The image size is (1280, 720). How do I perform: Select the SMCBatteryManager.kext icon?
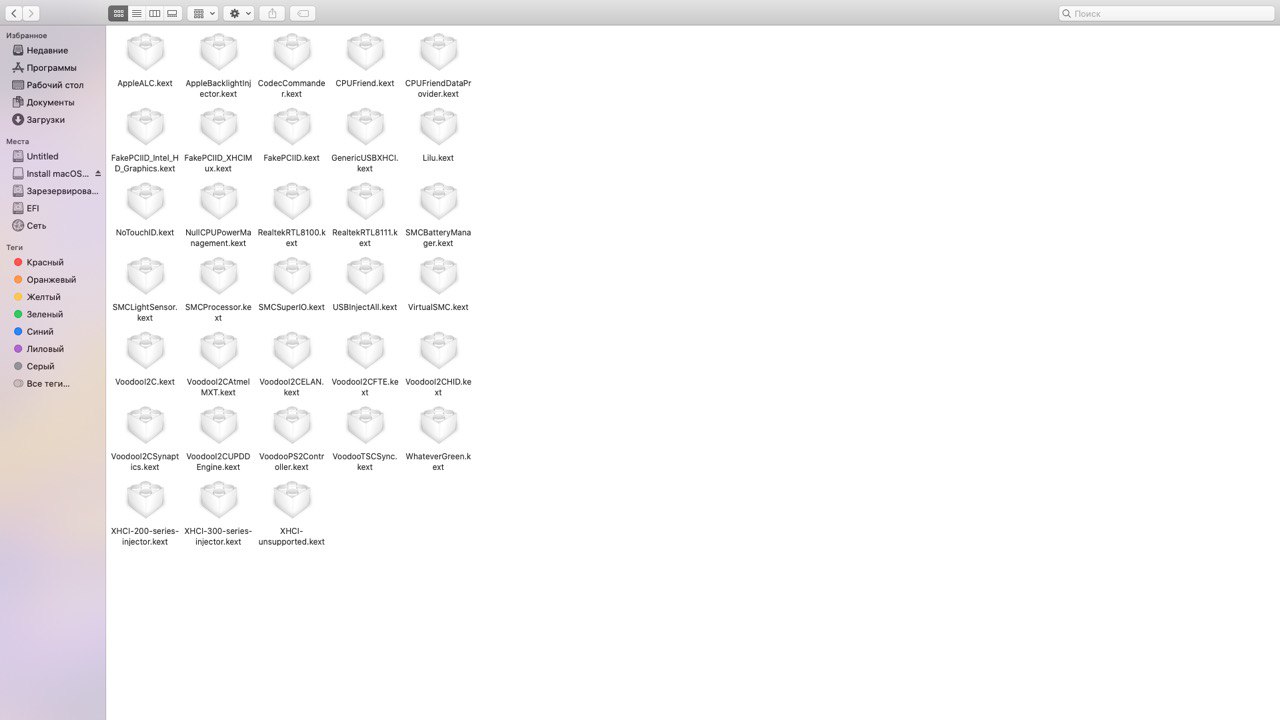pyautogui.click(x=438, y=201)
